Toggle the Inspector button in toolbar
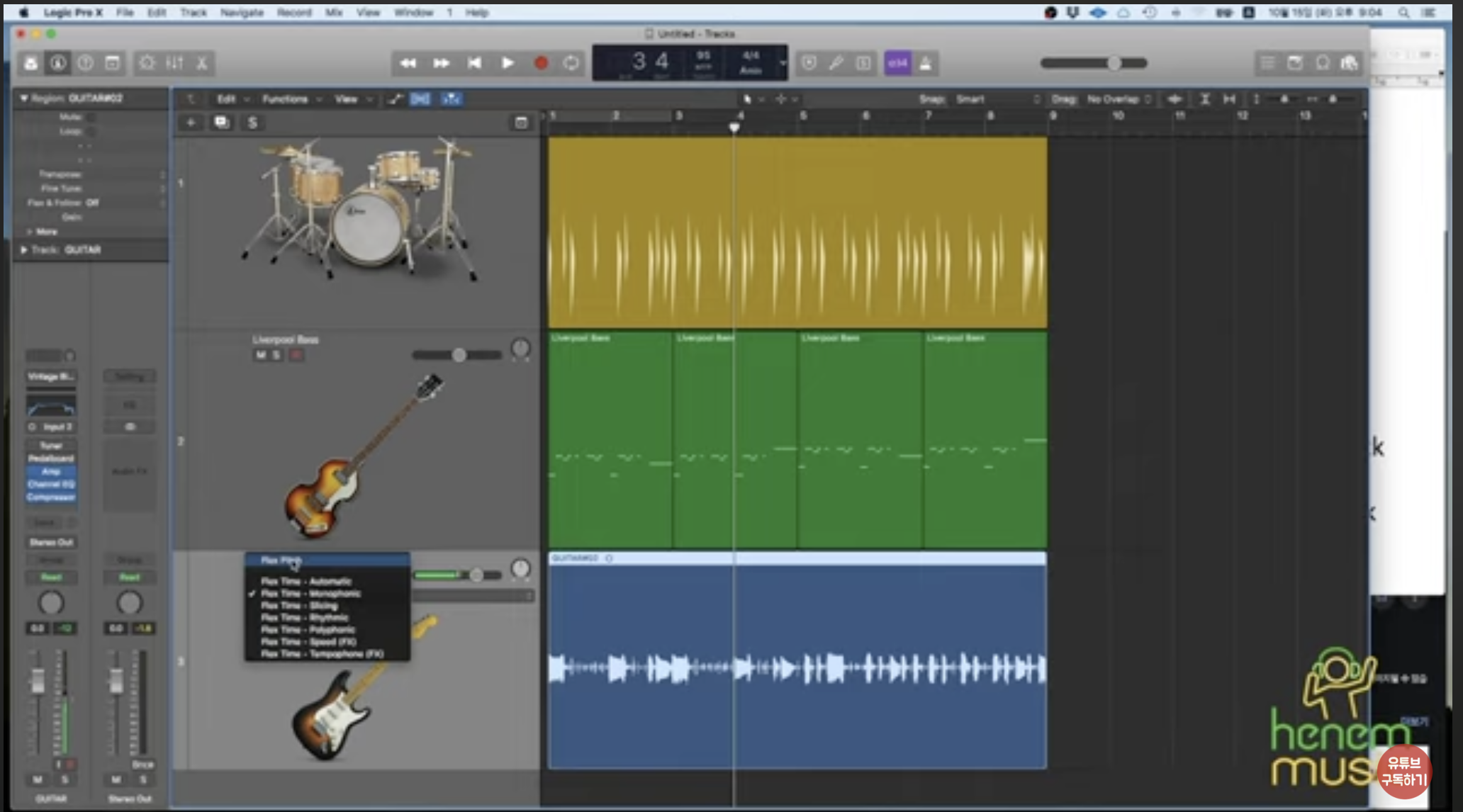Image resolution: width=1463 pixels, height=812 pixels. click(58, 63)
